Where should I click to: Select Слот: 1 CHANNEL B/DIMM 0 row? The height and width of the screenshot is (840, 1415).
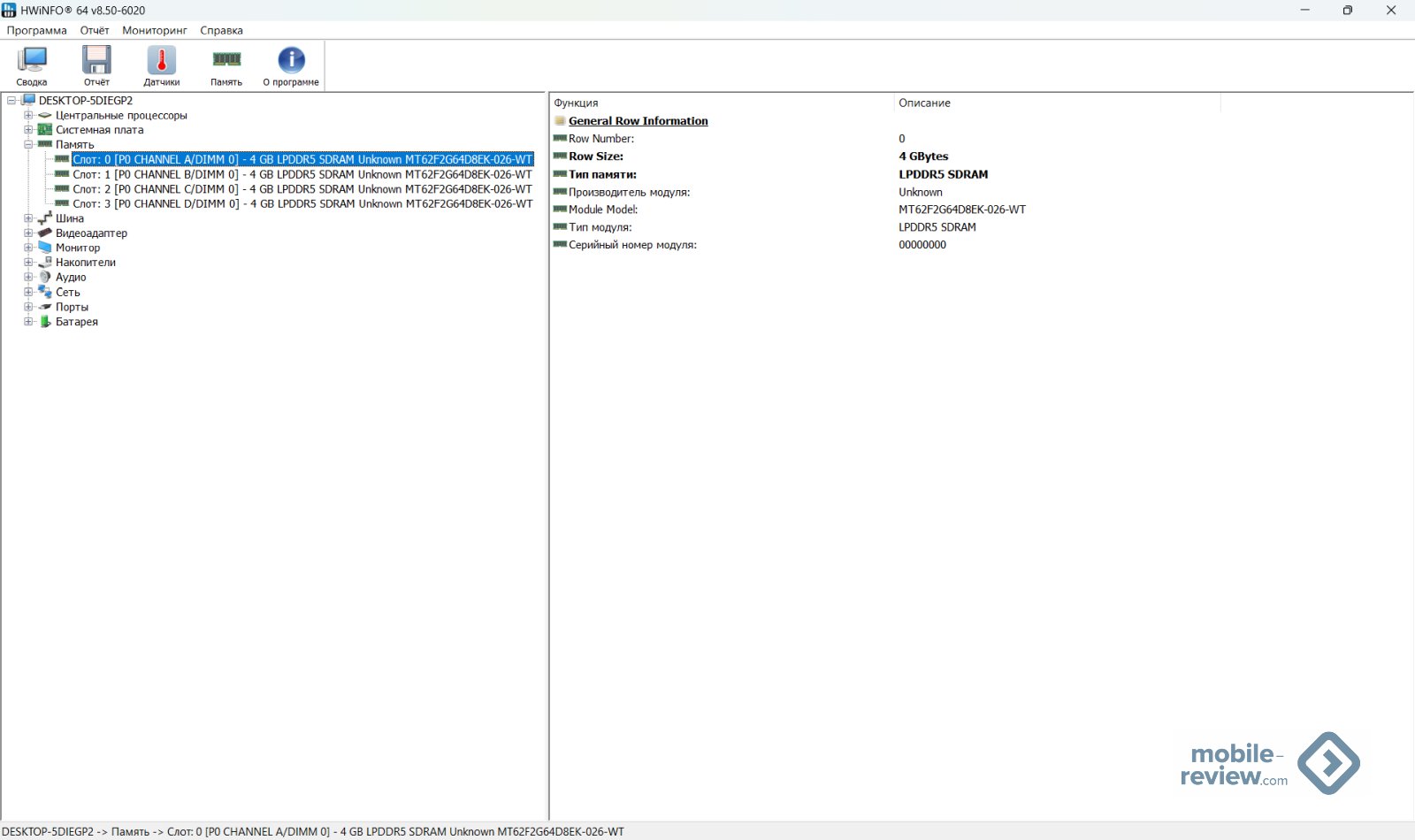point(302,174)
